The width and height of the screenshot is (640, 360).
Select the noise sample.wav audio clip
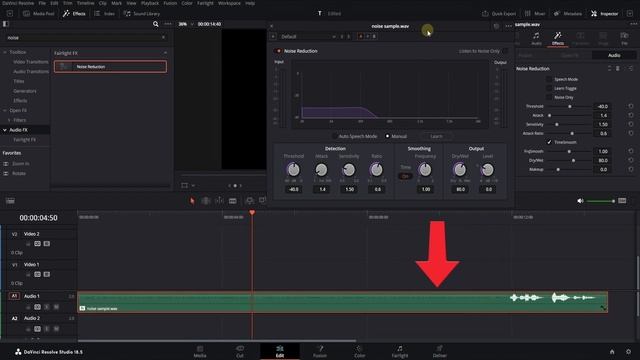tap(342, 302)
